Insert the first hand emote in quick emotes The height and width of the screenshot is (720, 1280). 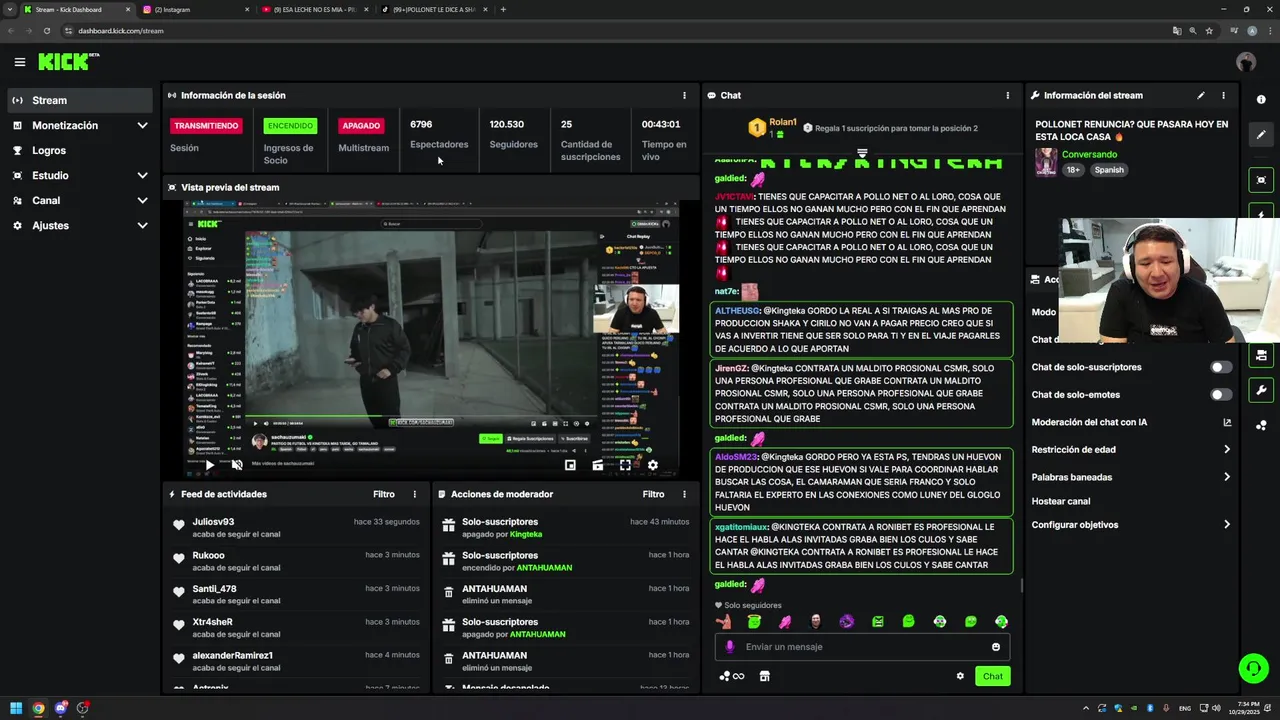(723, 622)
